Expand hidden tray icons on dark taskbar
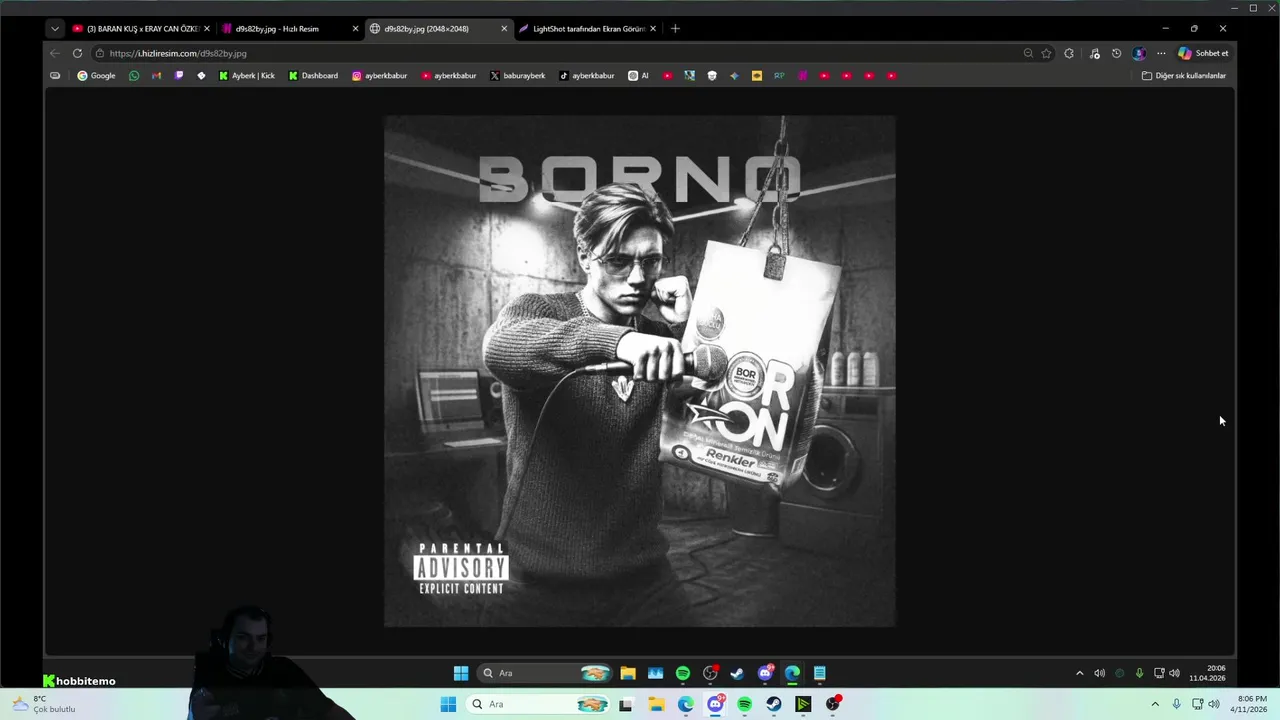 click(1079, 673)
